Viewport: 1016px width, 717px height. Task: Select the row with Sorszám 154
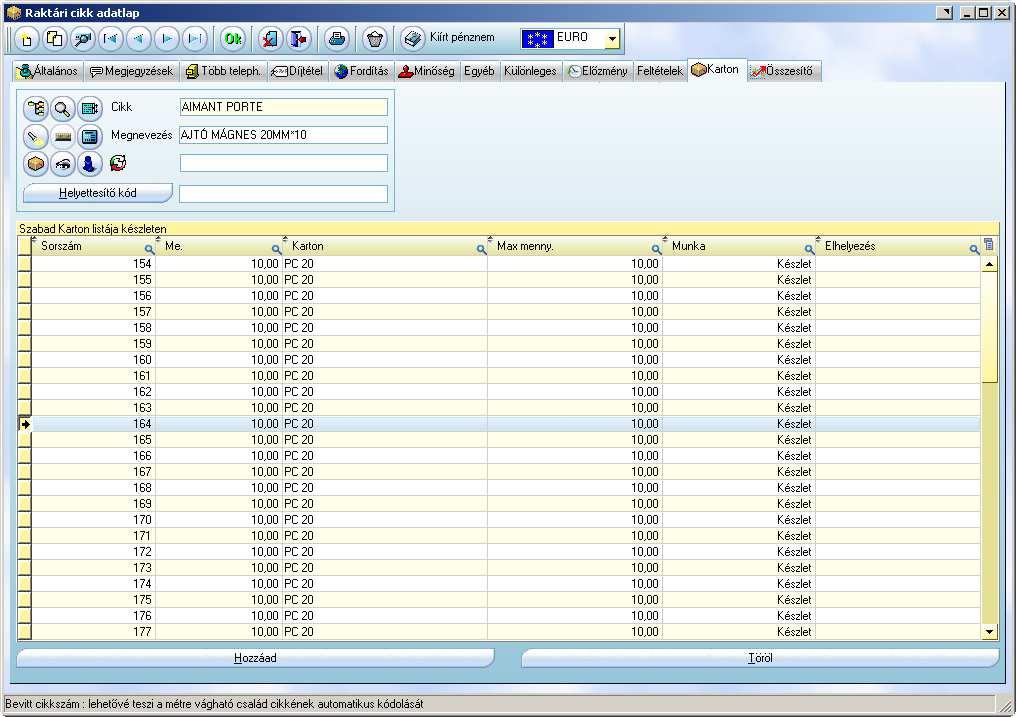499,264
